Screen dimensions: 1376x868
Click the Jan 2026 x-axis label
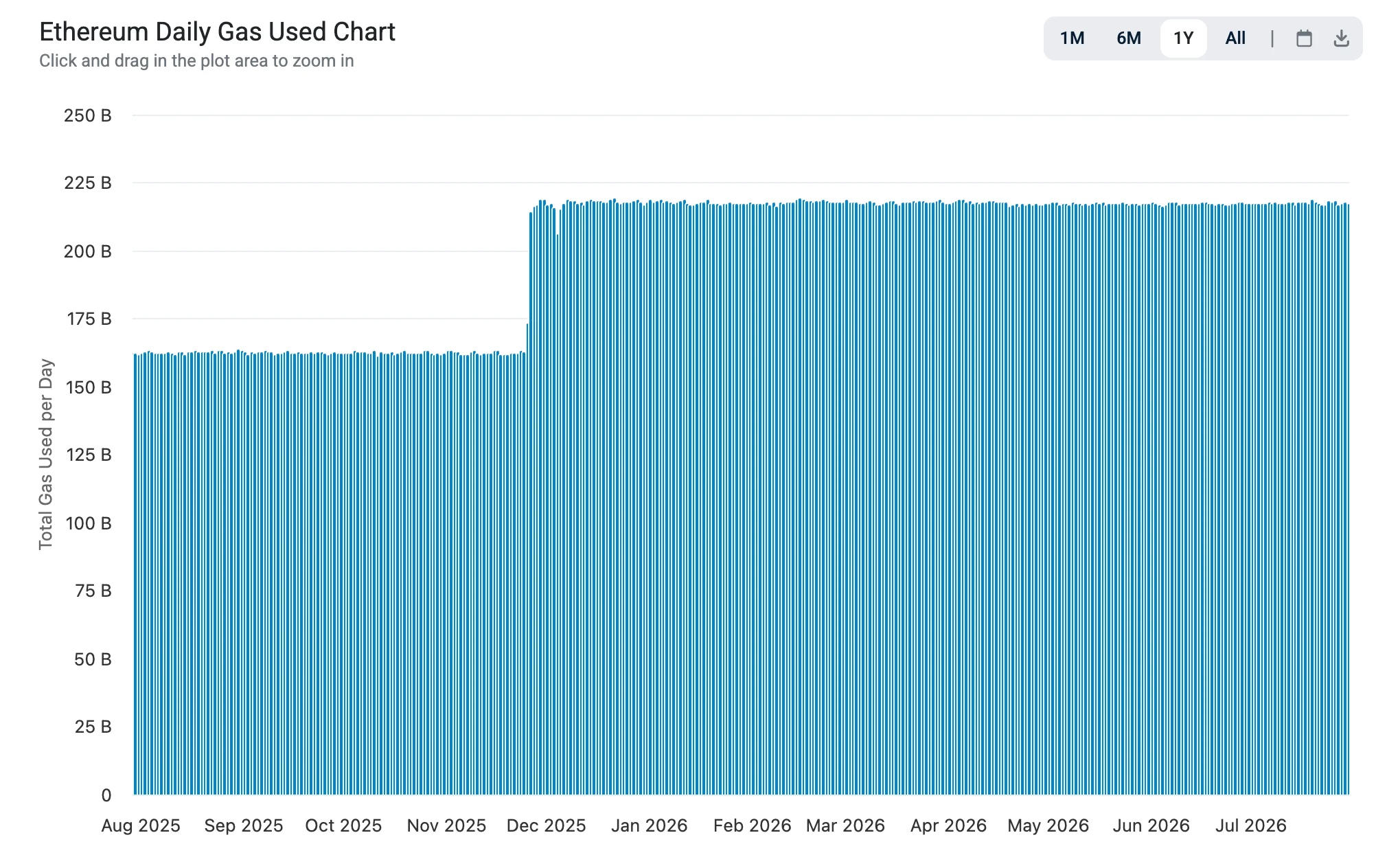(x=650, y=825)
